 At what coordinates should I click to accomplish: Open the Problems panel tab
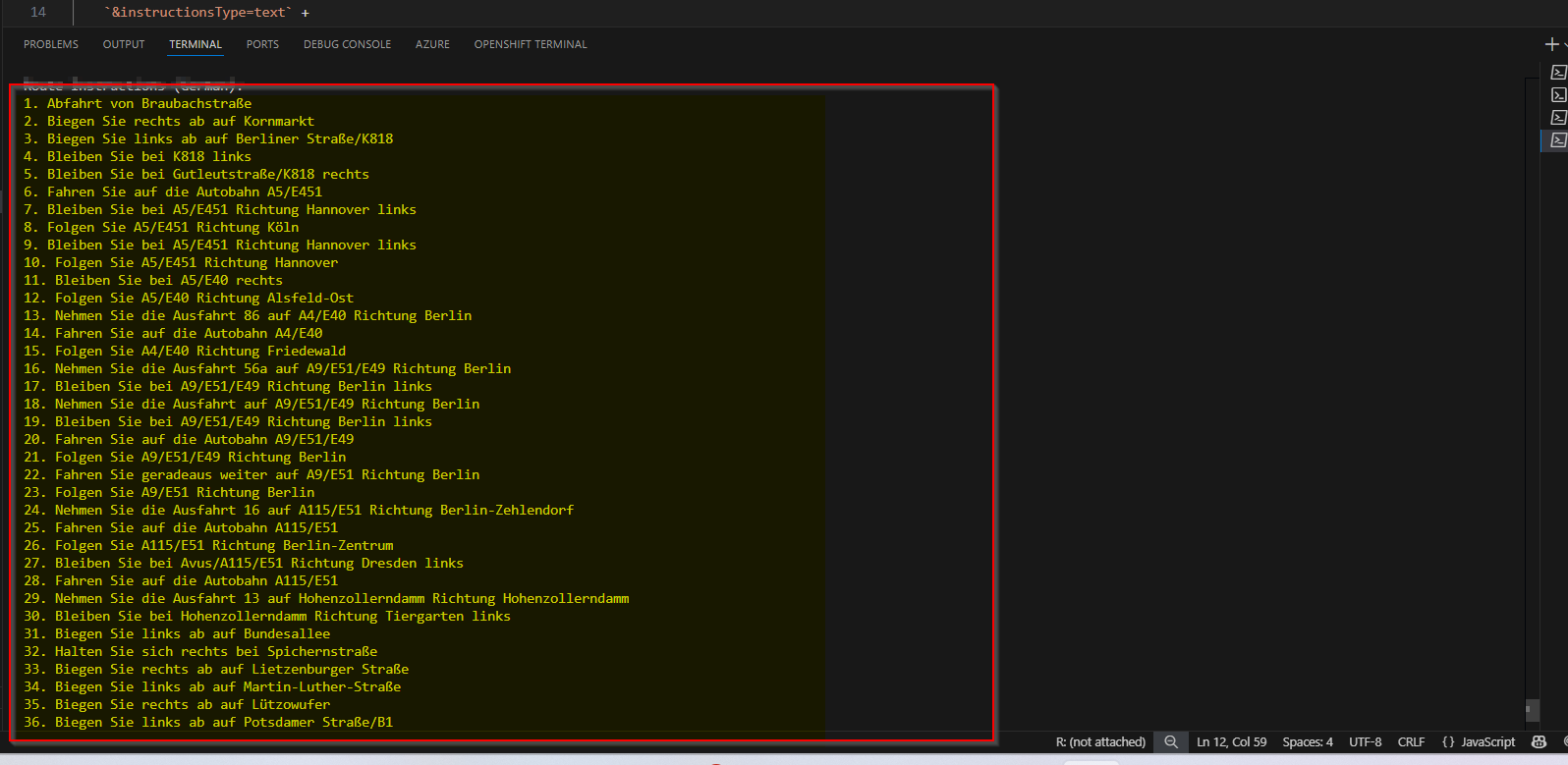click(x=51, y=44)
